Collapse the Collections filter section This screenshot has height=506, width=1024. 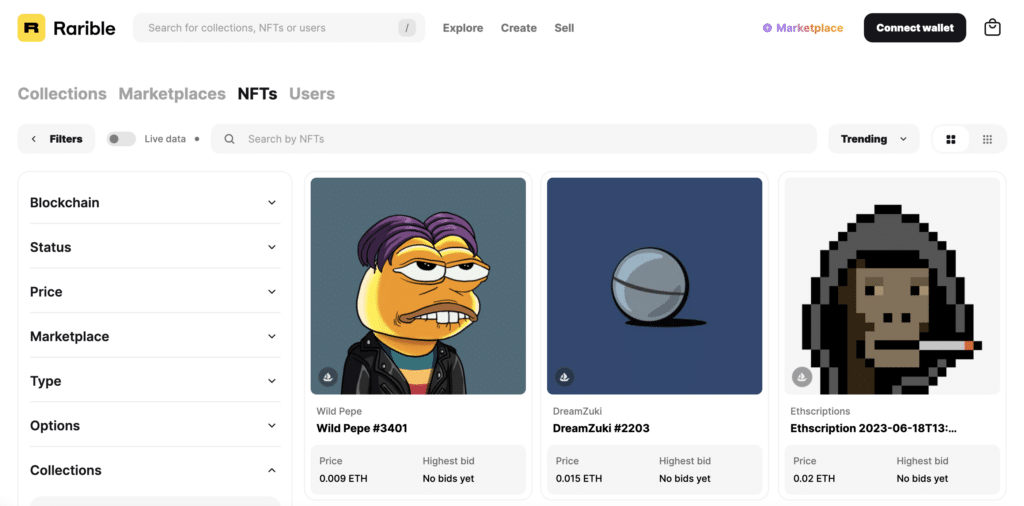click(154, 470)
